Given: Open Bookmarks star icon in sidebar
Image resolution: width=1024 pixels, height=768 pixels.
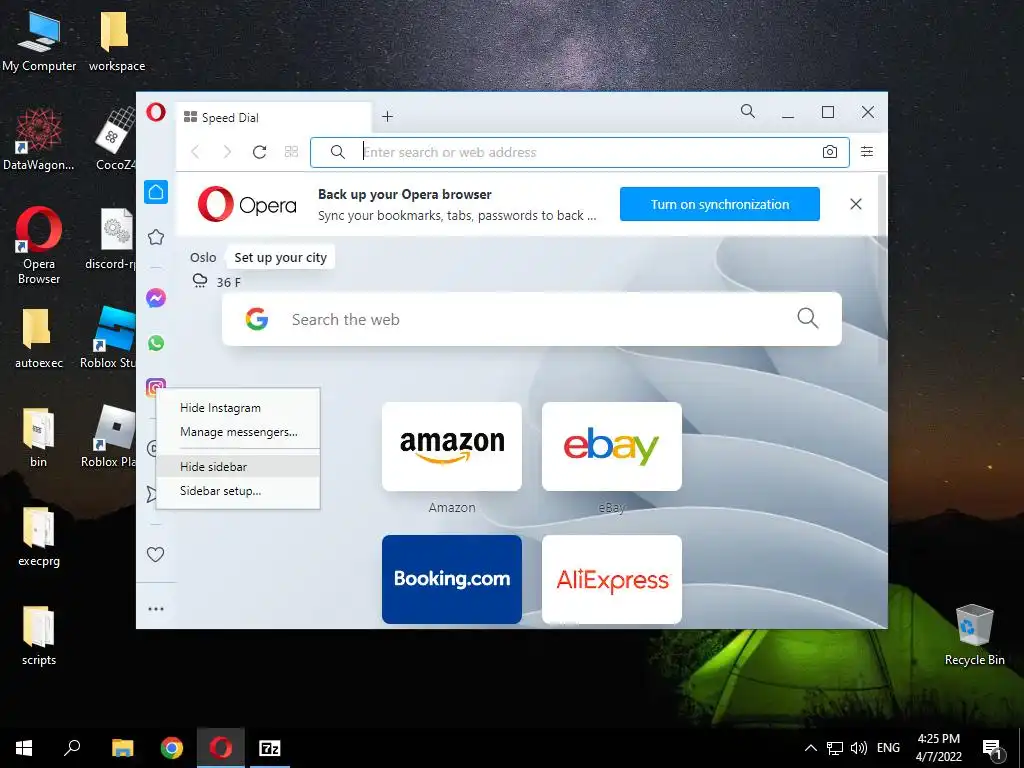Looking at the screenshot, I should coord(155,237).
